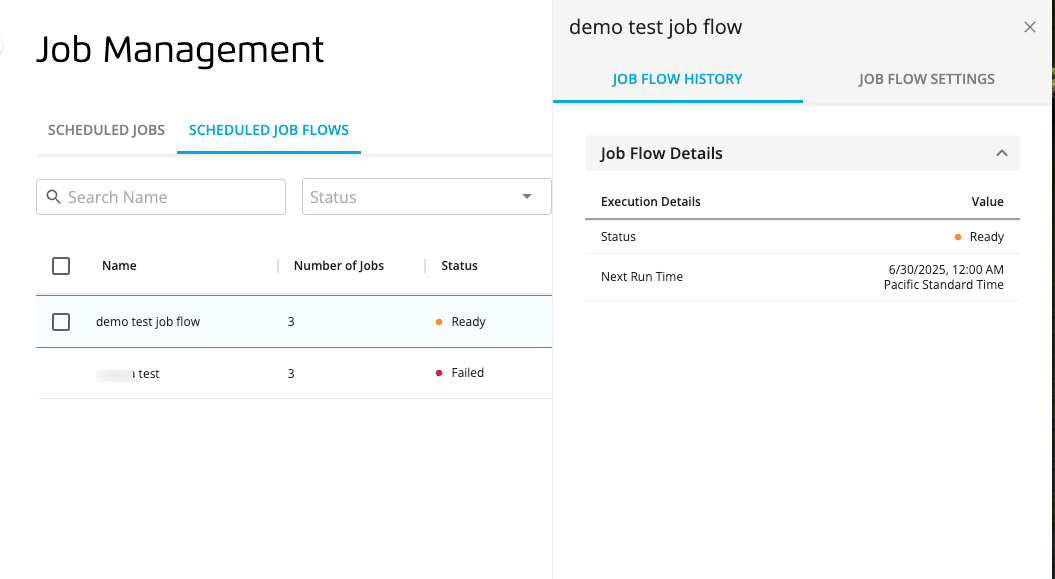Screen dimensions: 1055x579
Task: Open the job flow row ending in 'test'
Action: [128, 374]
